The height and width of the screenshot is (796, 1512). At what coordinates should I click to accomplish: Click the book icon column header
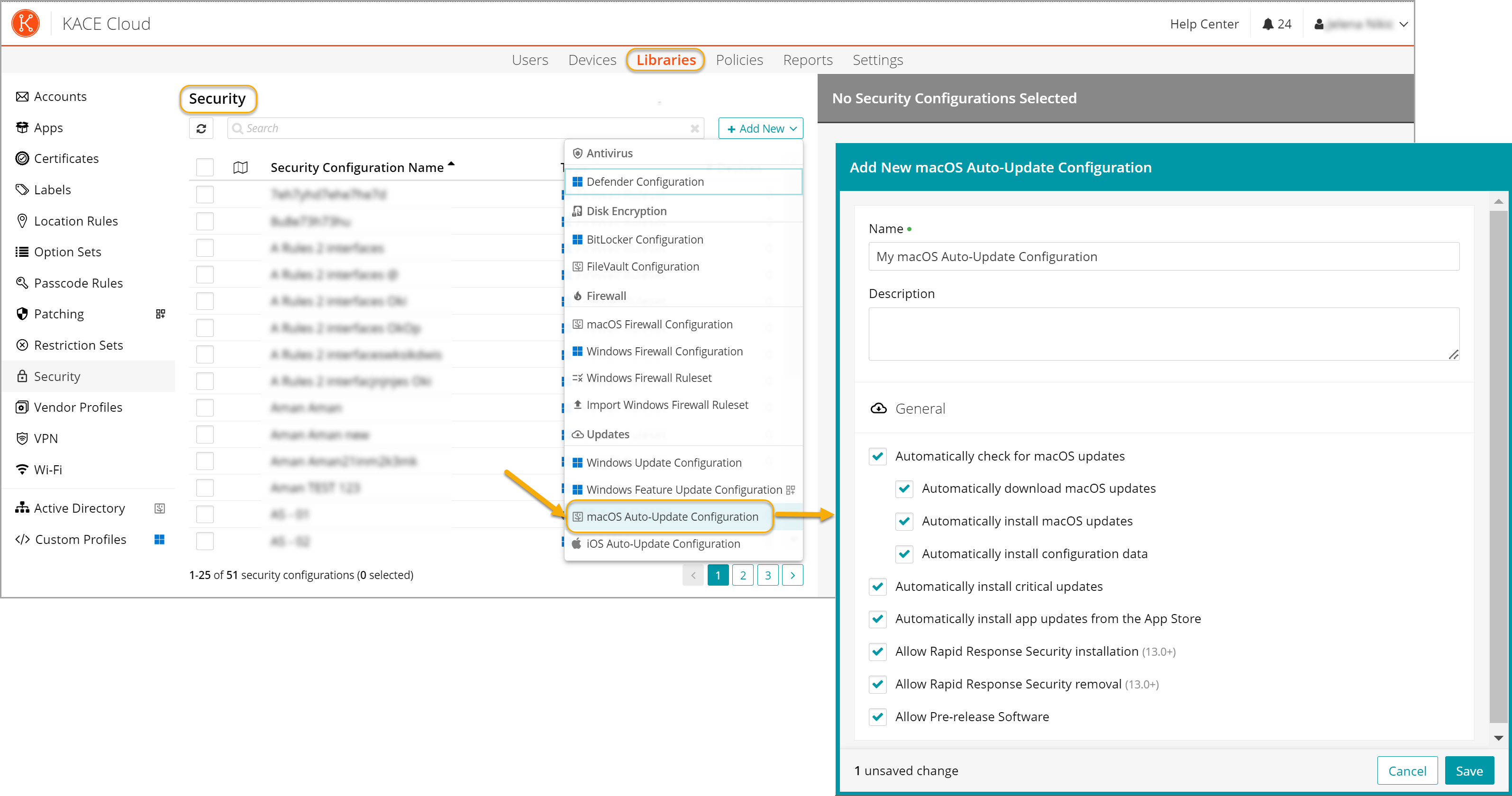[x=240, y=168]
